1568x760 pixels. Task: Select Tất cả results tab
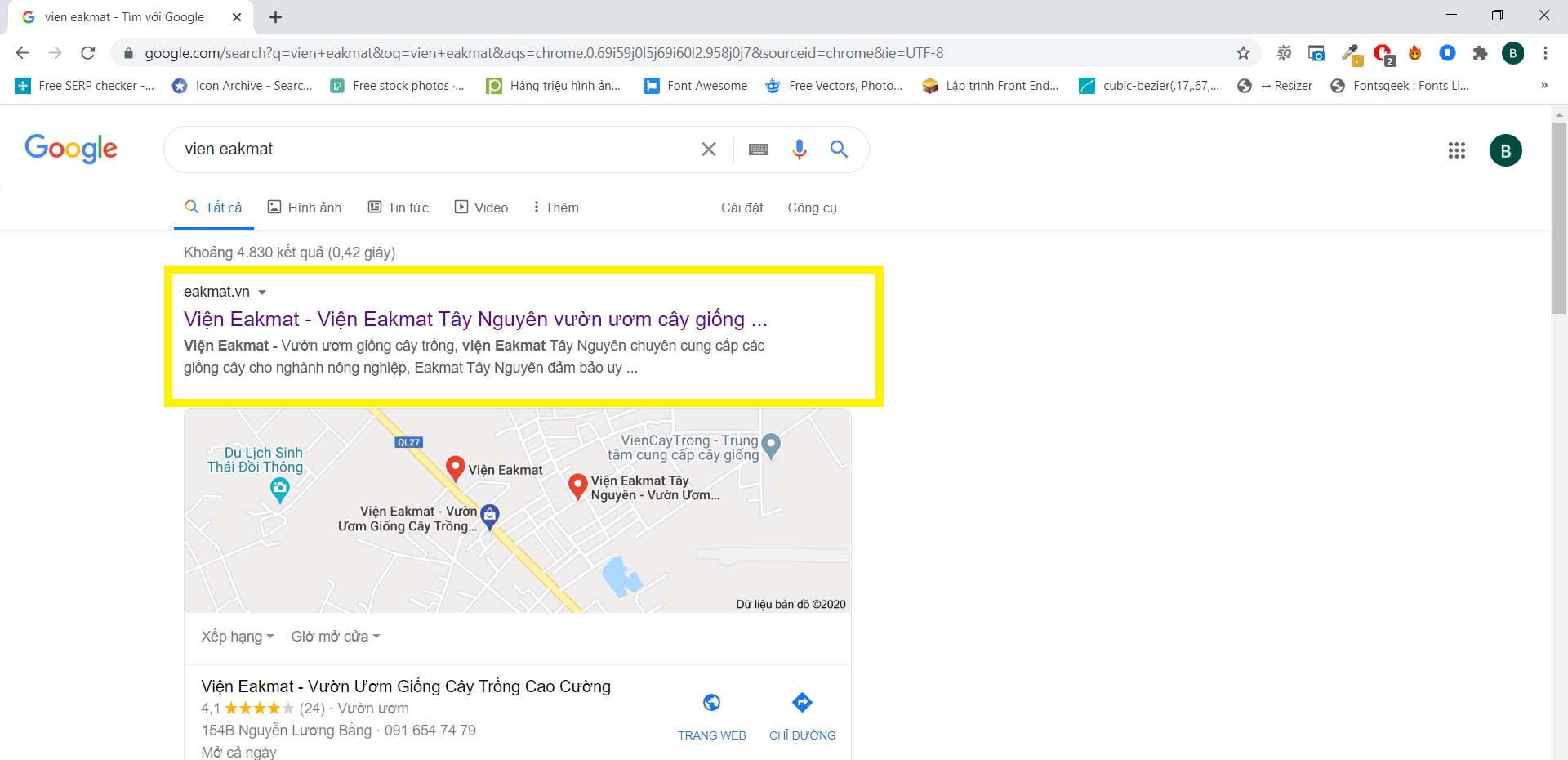(214, 208)
